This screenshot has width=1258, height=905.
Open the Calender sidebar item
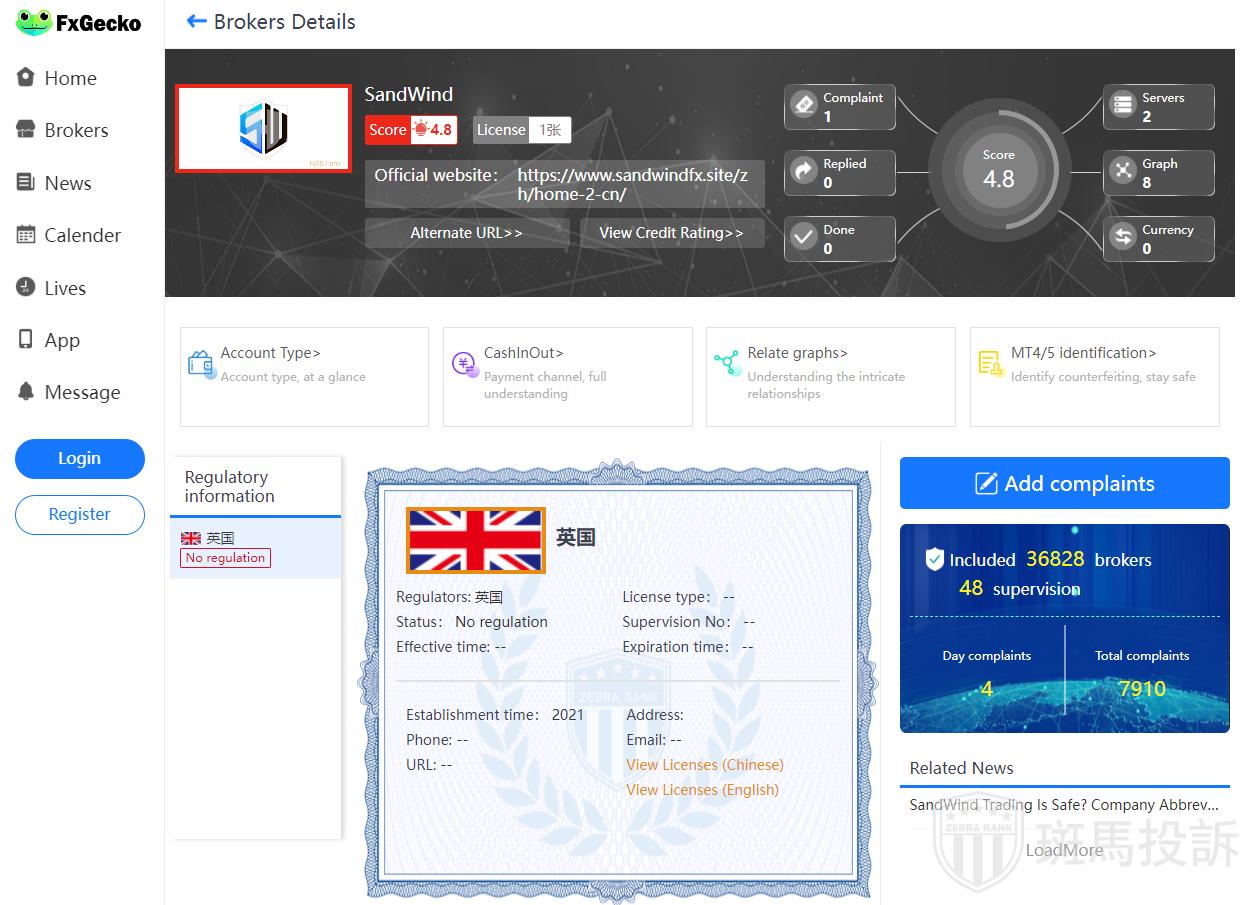(82, 235)
